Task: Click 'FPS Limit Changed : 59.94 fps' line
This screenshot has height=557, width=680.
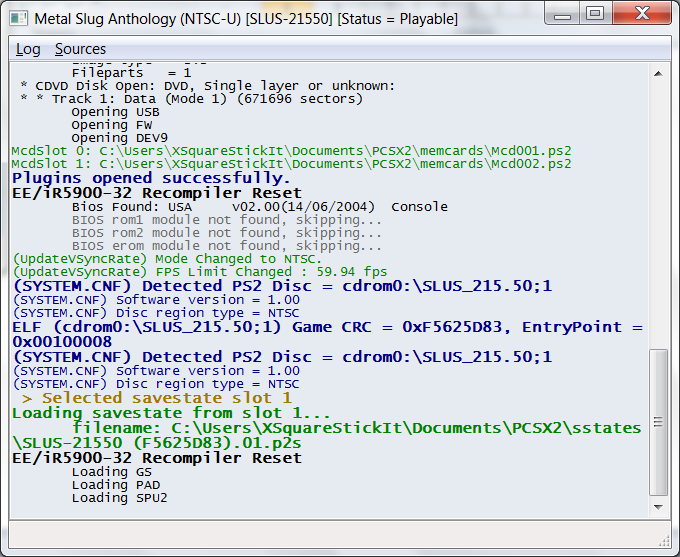Action: click(200, 272)
